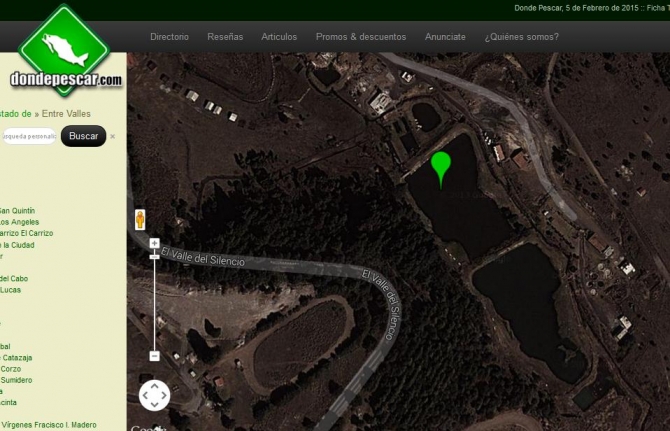Click the custom search input field

click(28, 136)
